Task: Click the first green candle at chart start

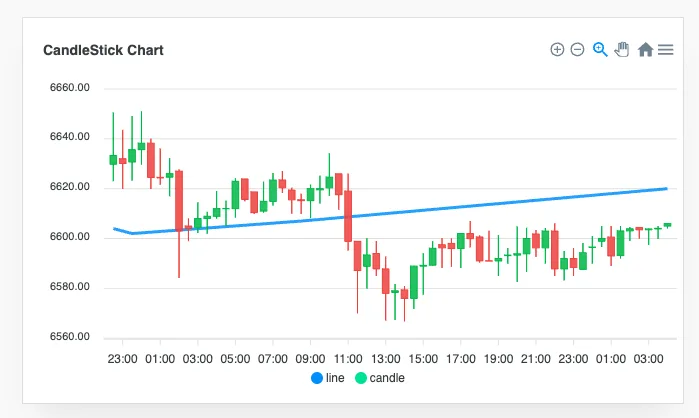Action: coord(113,160)
